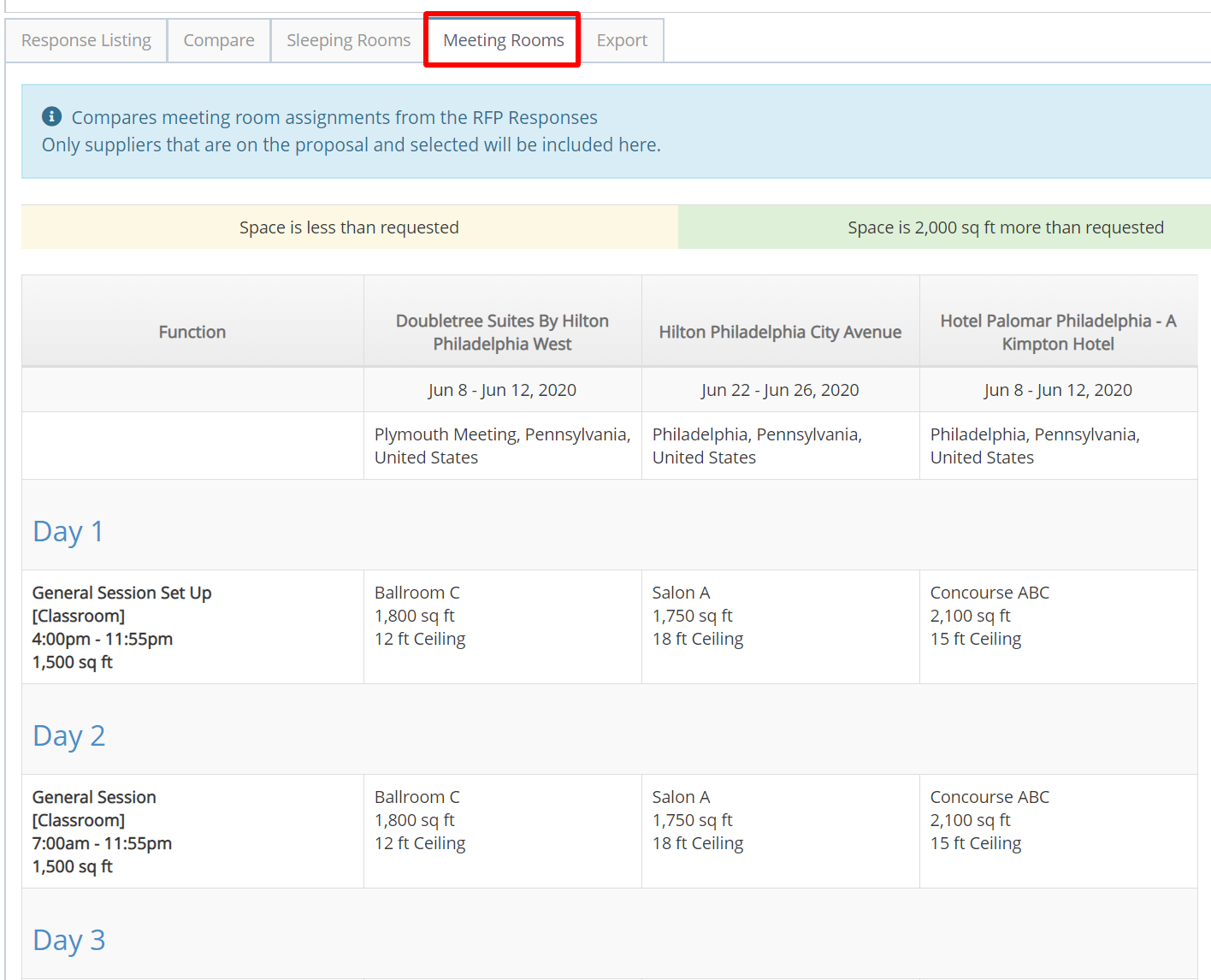Click the yellow 'Space is less than requested' legend
1211x980 pixels.
click(x=349, y=227)
